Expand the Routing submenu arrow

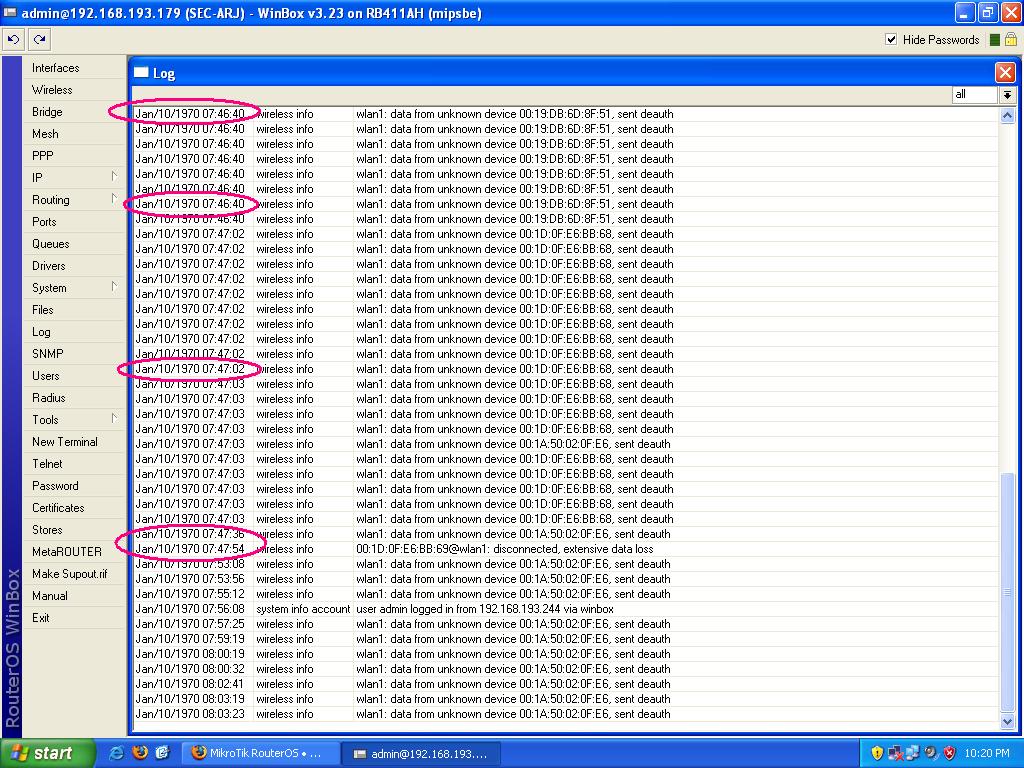[x=114, y=199]
